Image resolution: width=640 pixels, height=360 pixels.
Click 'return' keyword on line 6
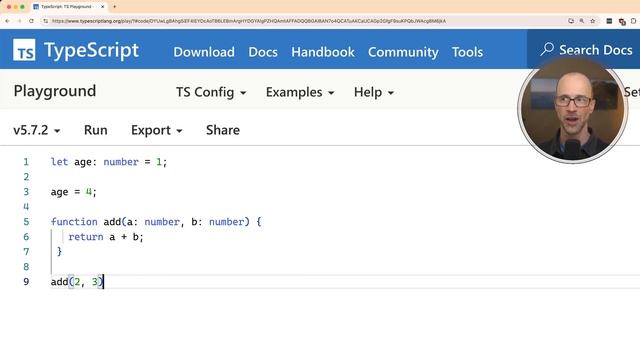[86, 237]
